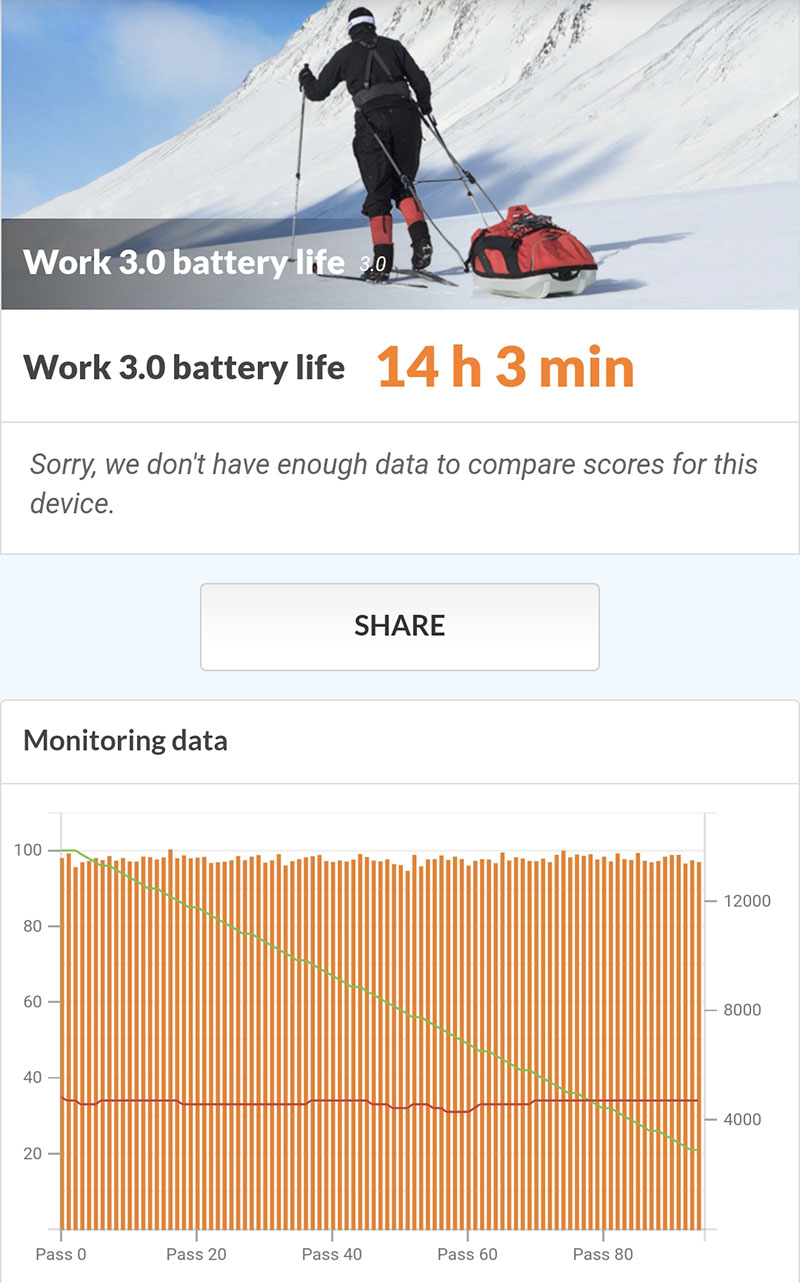This screenshot has width=800, height=1283.
Task: Select the red temperature line
Action: pyautogui.click(x=380, y=1103)
